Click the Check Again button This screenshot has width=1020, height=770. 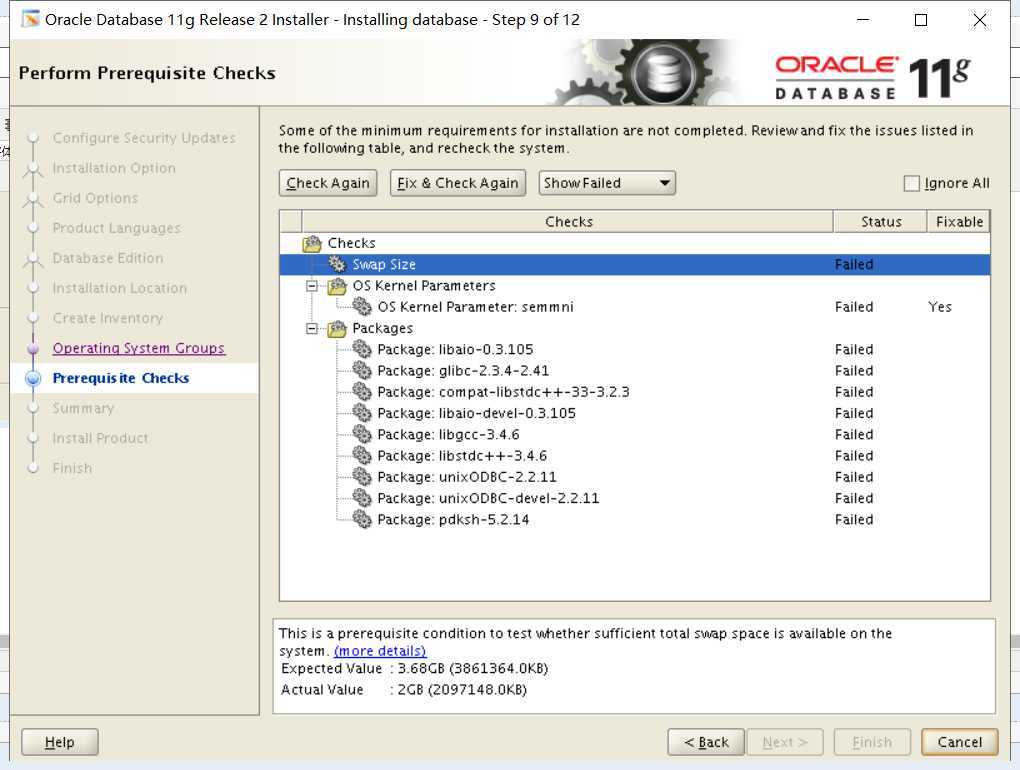[328, 183]
